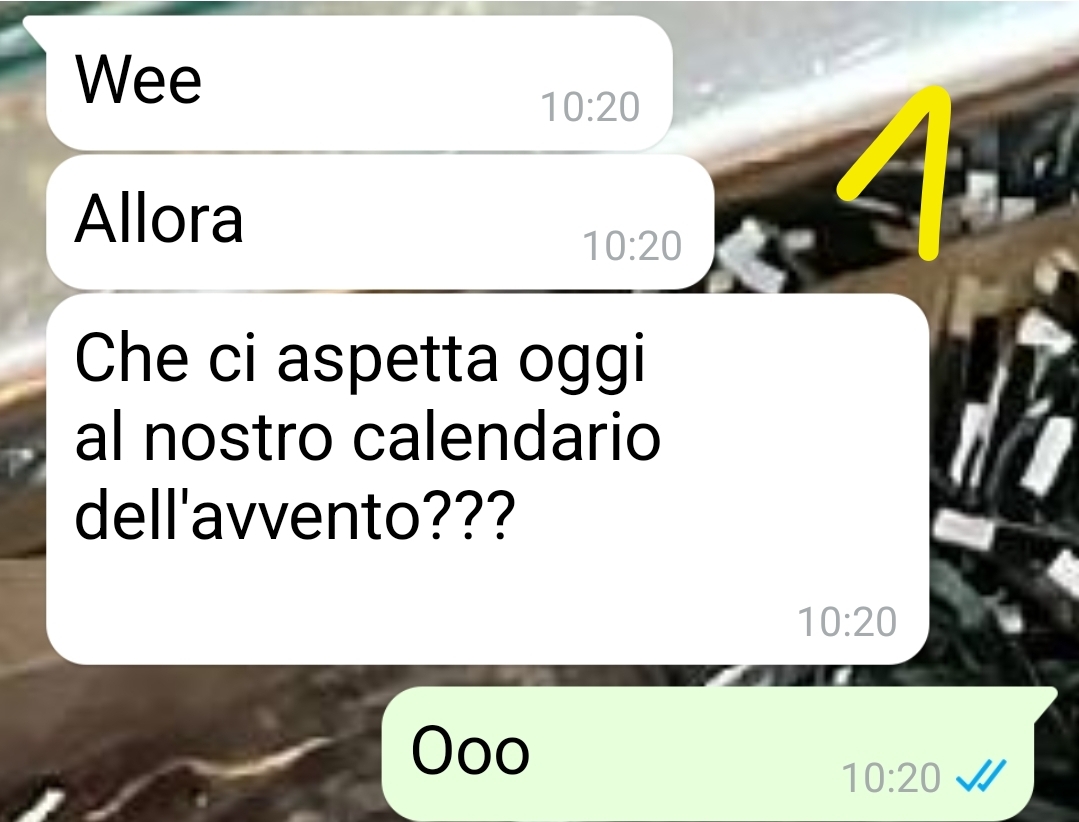Image resolution: width=1079 pixels, height=822 pixels.
Task: Tap the 'Che ci aspetta oggi' message
Action: pos(487,479)
